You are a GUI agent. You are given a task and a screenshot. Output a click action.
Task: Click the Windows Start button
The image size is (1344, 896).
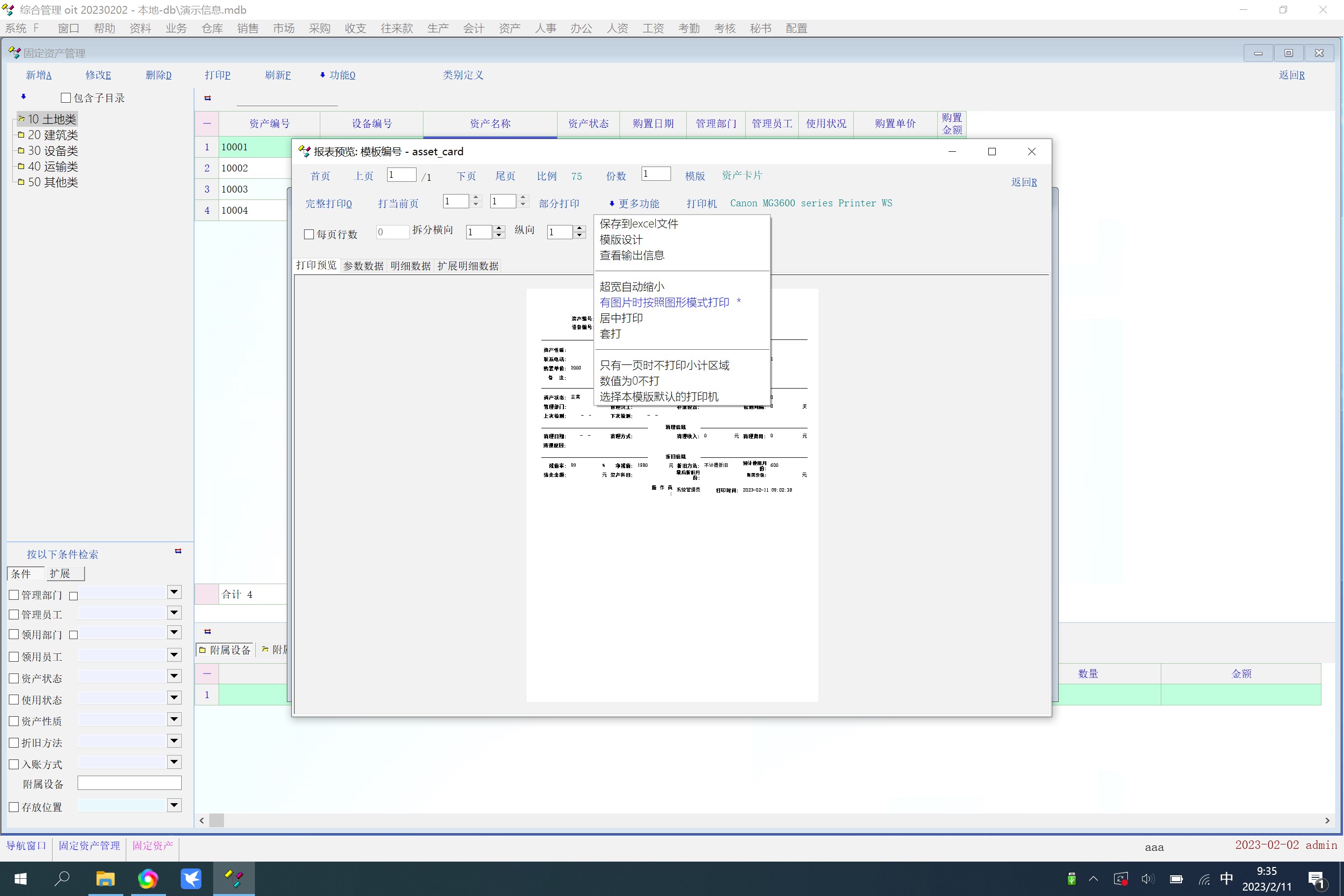20,878
